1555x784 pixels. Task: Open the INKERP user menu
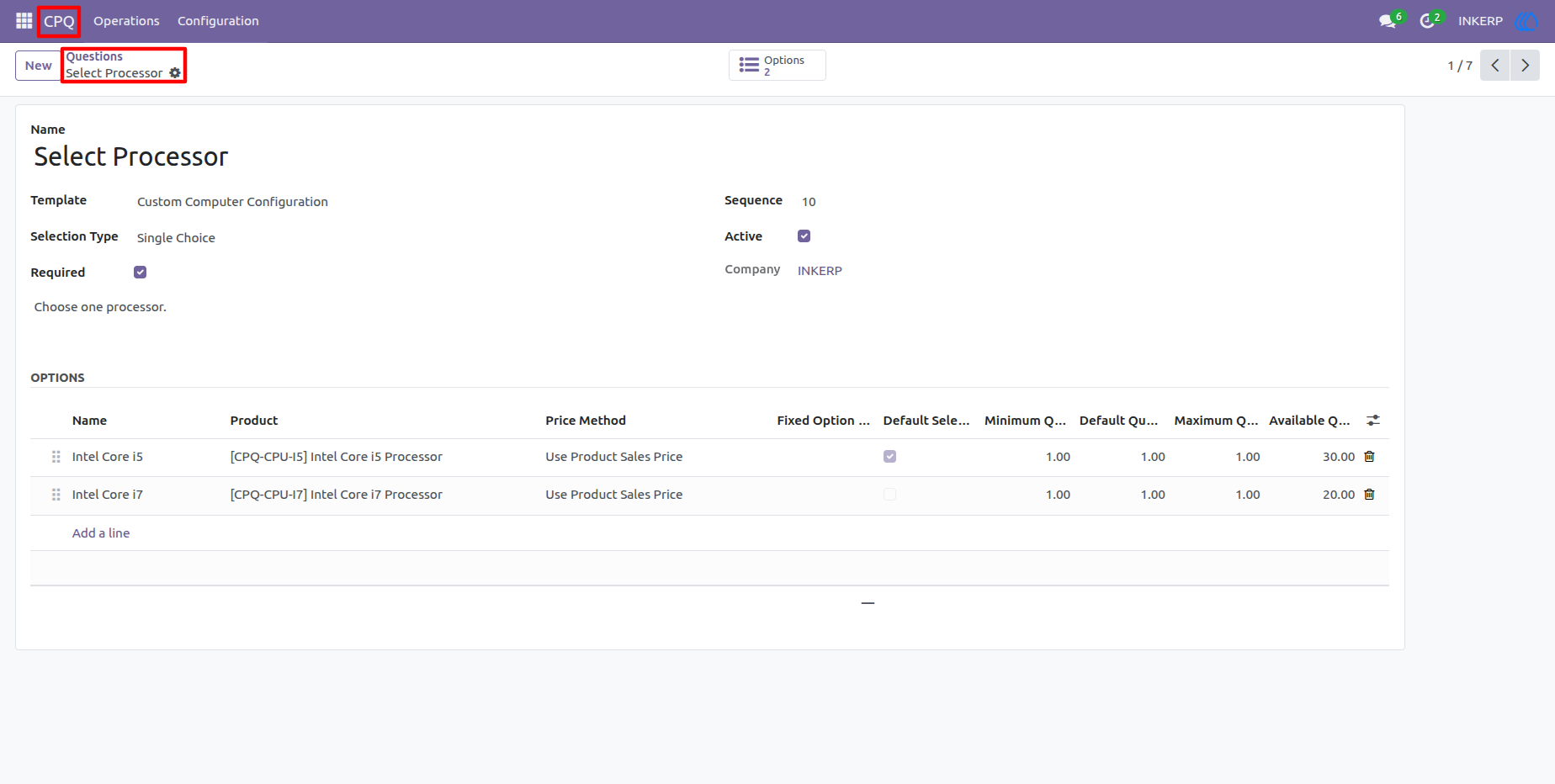(x=1480, y=21)
